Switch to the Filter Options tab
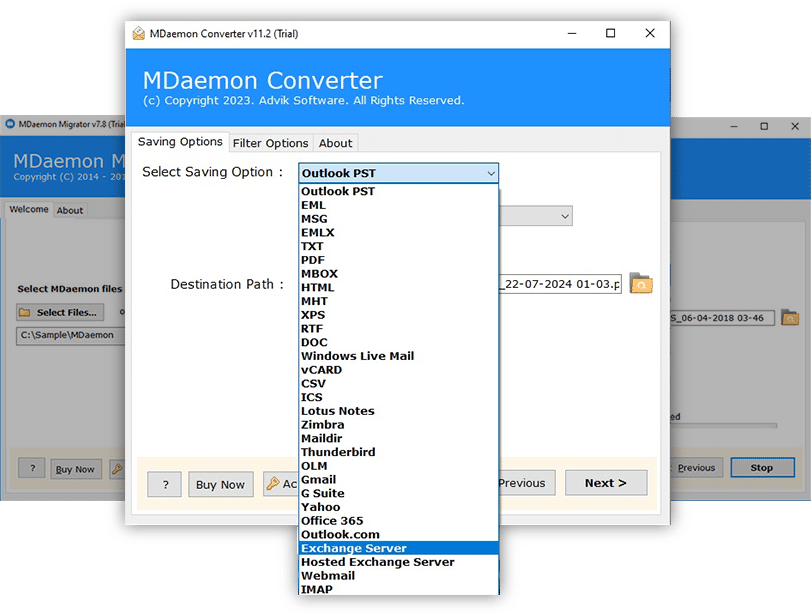811x616 pixels. coord(271,143)
